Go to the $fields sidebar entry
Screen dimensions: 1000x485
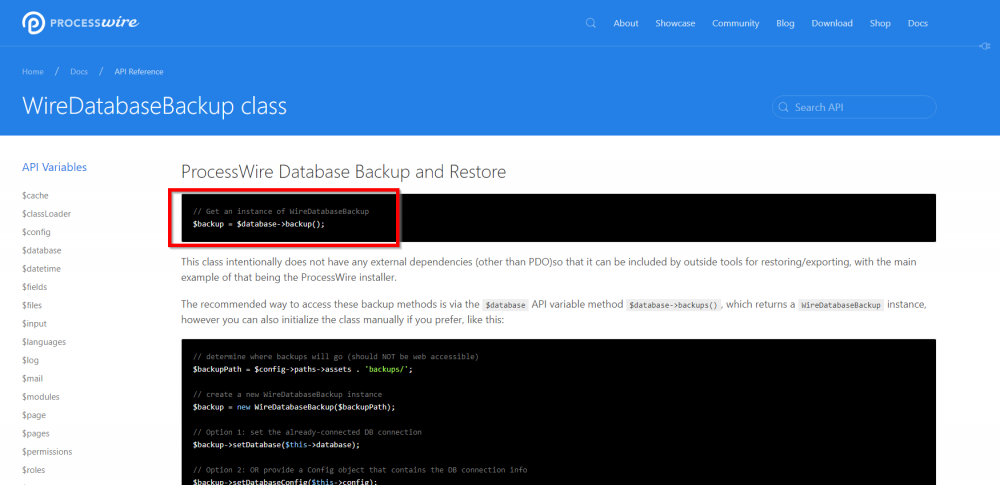click(x=35, y=287)
